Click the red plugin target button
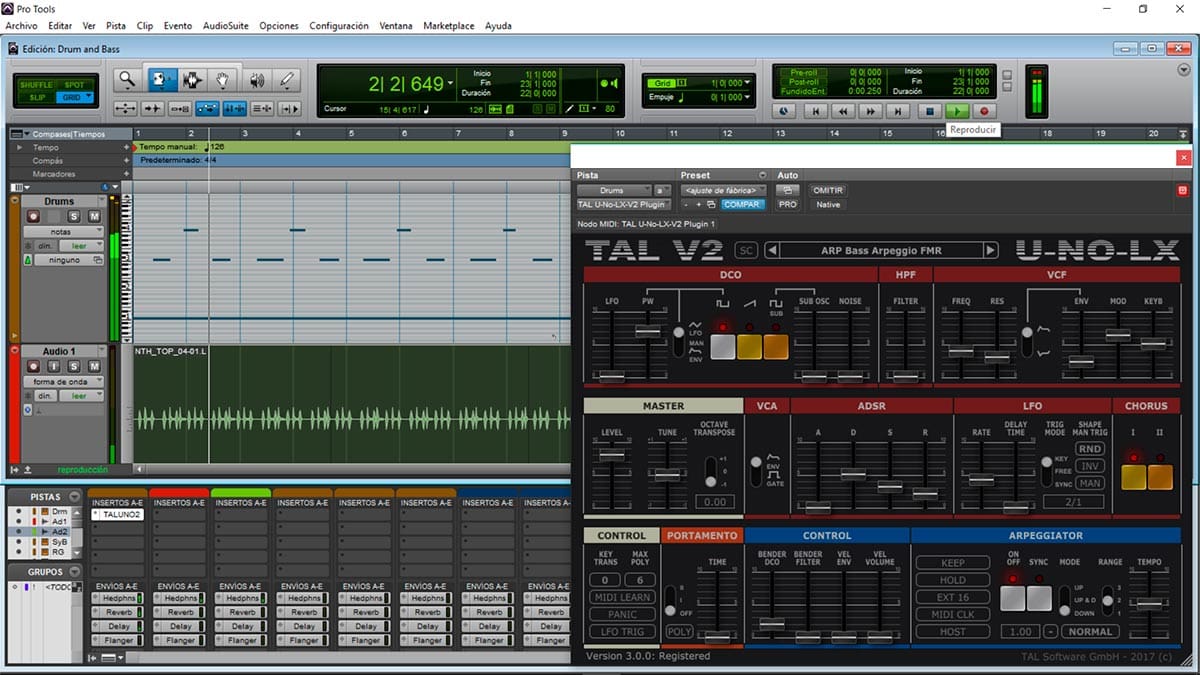 click(x=1183, y=190)
